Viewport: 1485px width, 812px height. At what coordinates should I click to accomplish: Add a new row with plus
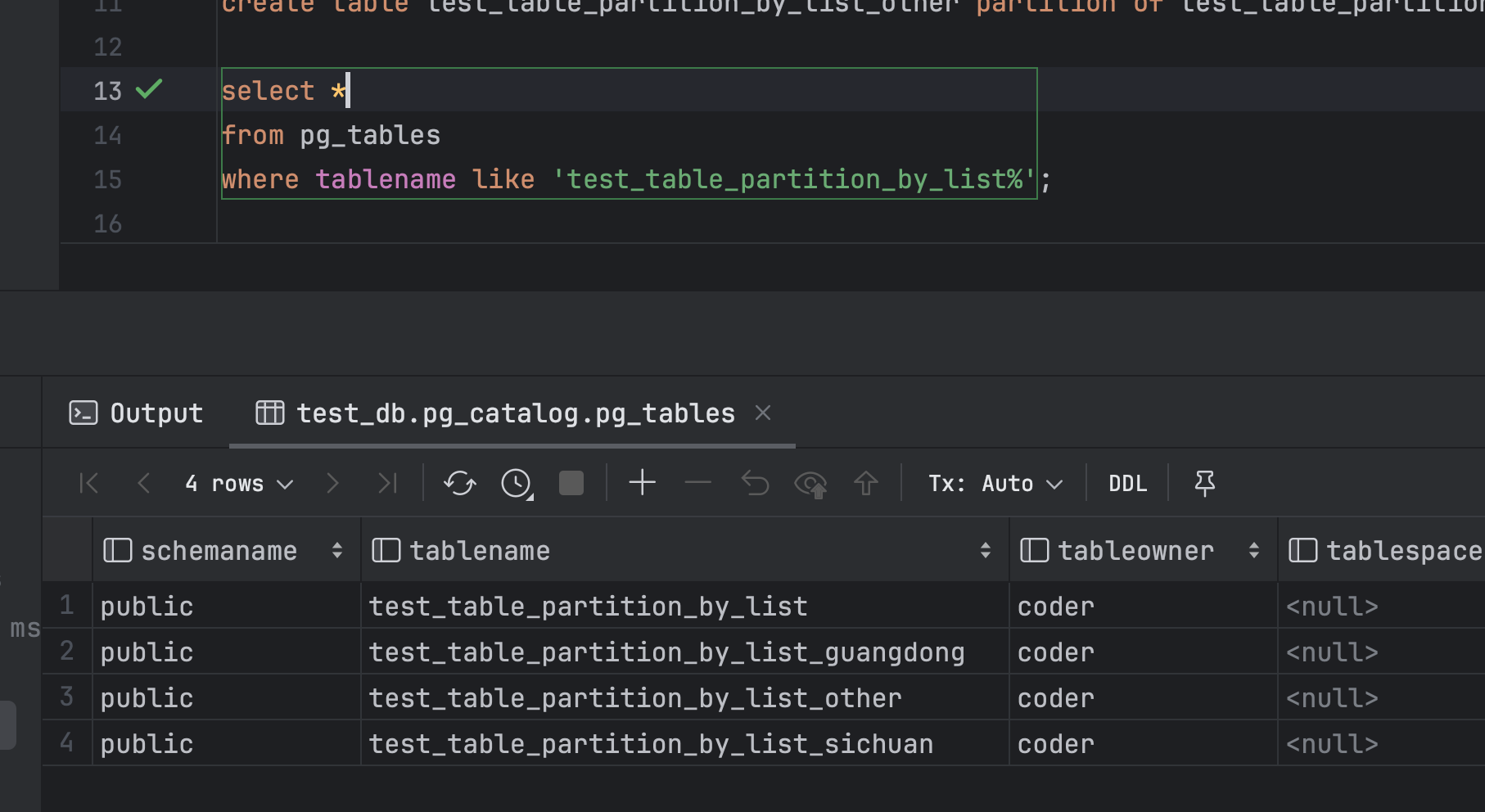643,483
